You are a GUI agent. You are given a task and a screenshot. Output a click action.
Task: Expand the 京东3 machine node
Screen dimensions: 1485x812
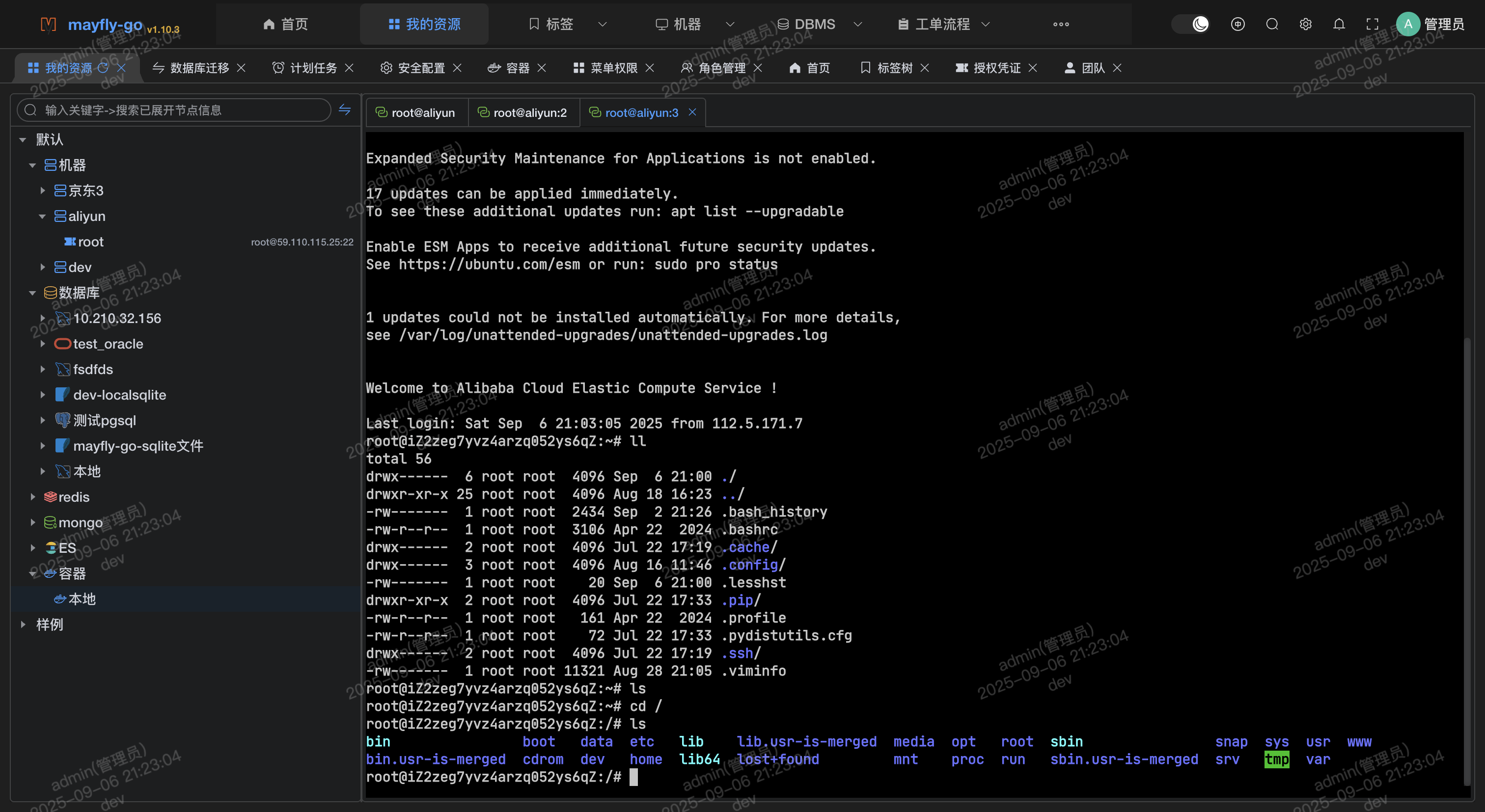(43, 191)
